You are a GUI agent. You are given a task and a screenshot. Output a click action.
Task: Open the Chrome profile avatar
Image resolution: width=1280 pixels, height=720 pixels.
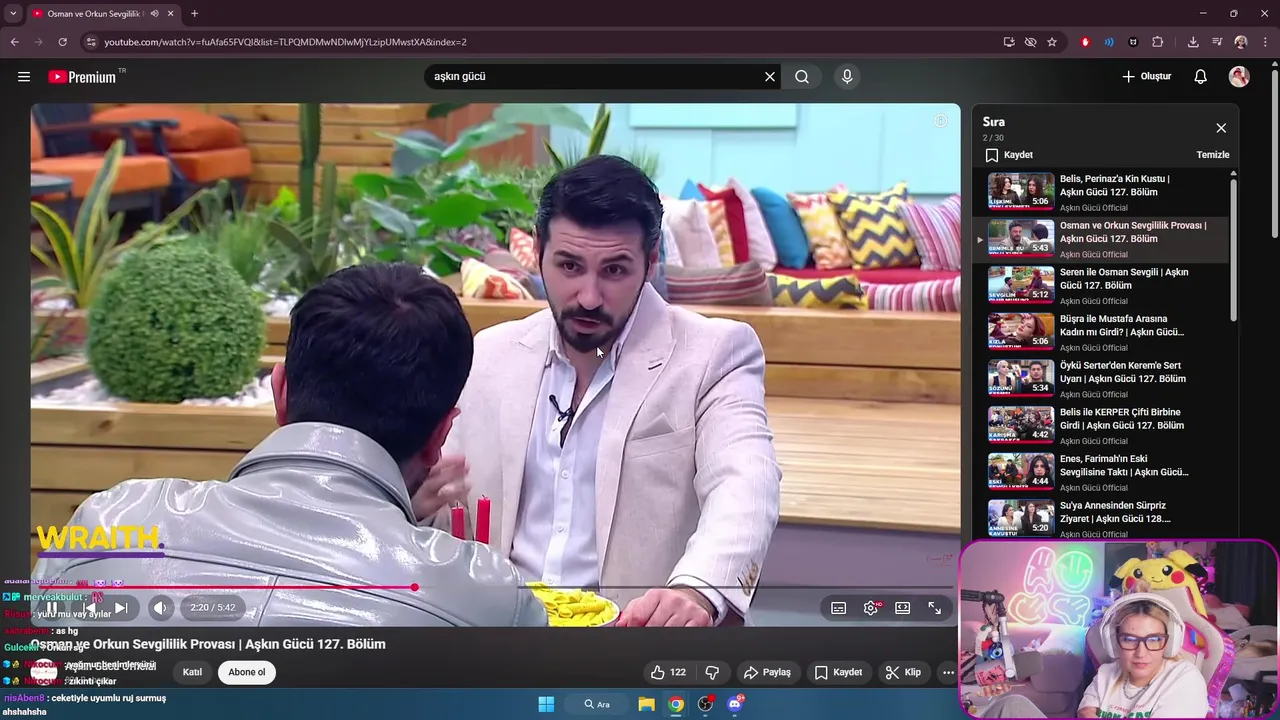pos(1241,42)
